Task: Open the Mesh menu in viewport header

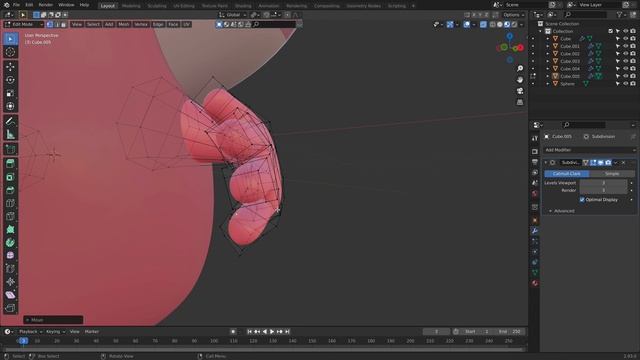Action: (123, 24)
